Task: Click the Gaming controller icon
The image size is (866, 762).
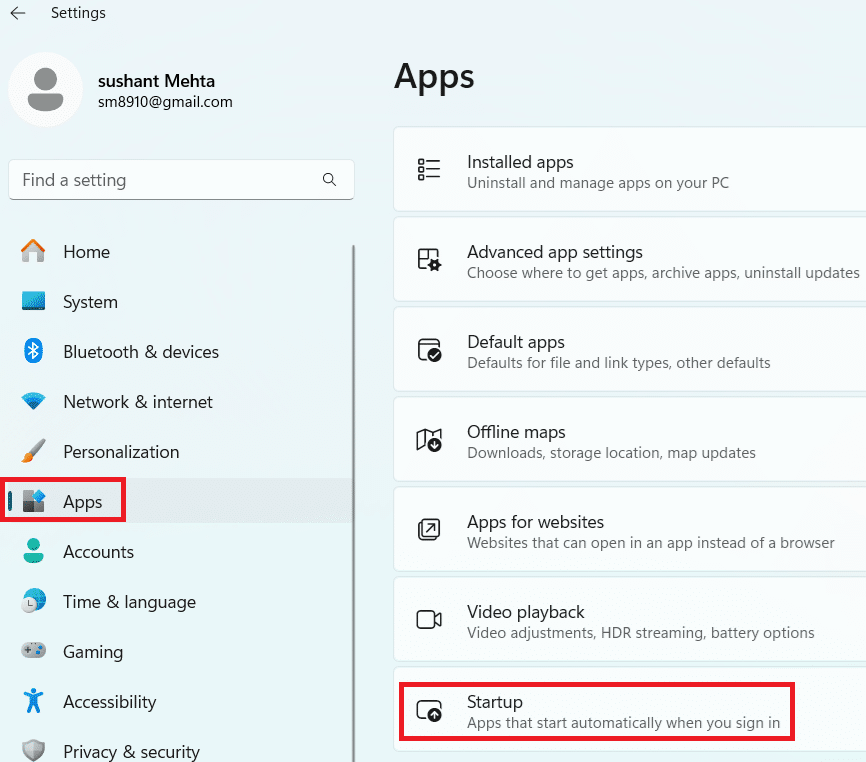Action: click(34, 652)
